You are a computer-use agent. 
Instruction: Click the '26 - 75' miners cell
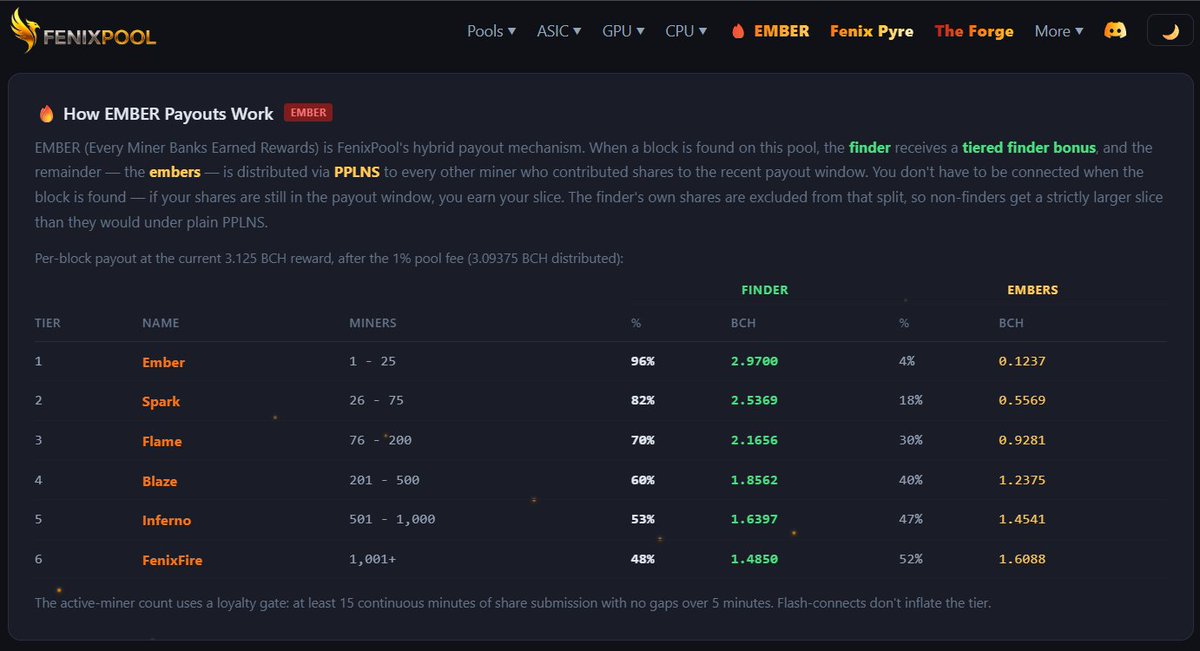(376, 400)
